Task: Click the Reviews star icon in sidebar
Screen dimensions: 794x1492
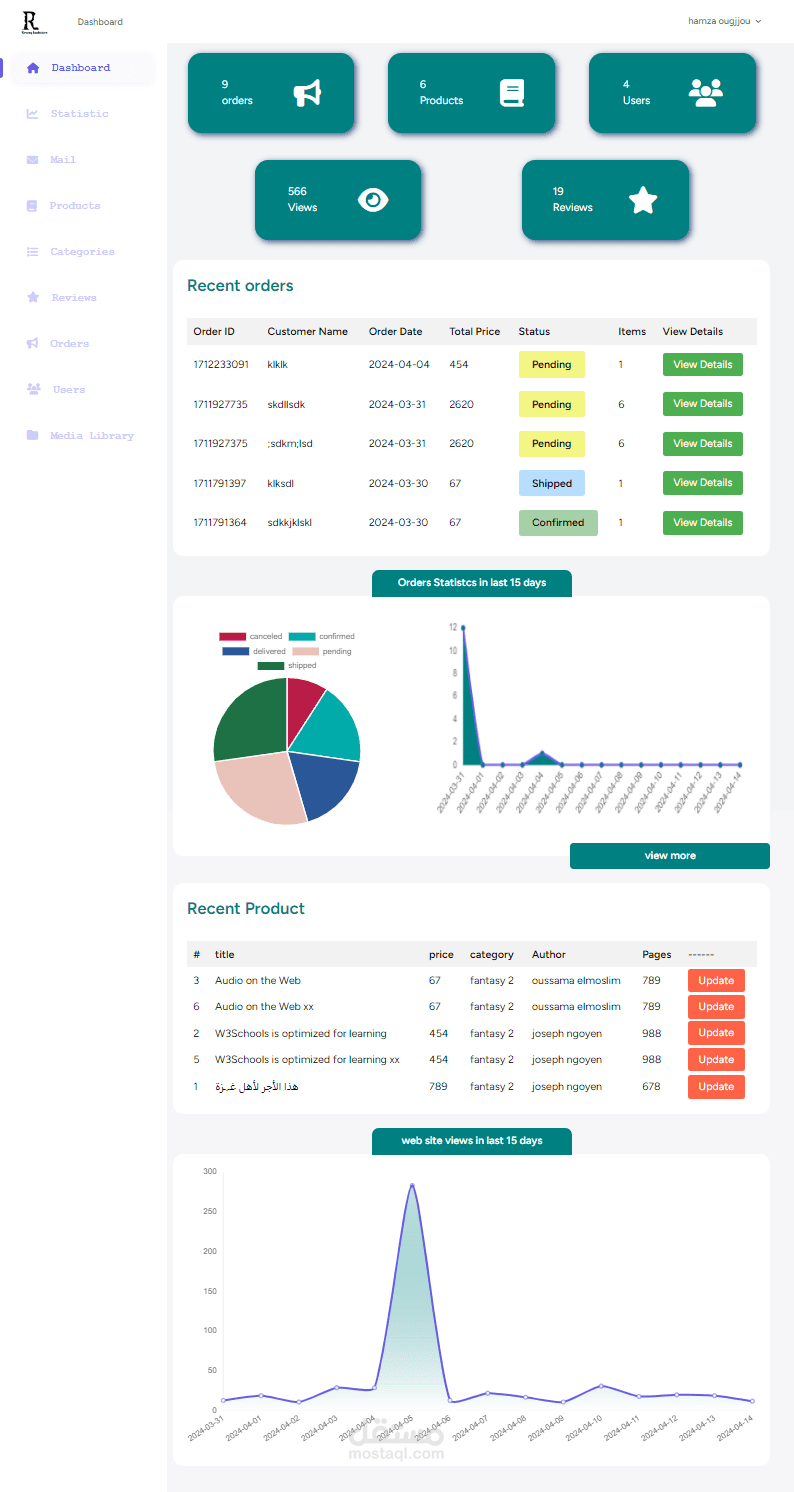Action: pos(33,298)
